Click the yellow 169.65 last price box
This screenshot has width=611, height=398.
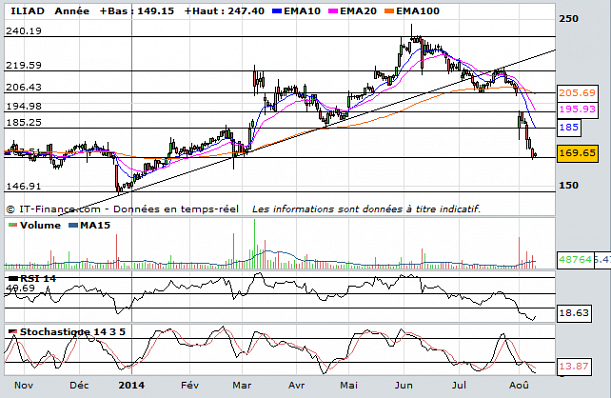577,153
